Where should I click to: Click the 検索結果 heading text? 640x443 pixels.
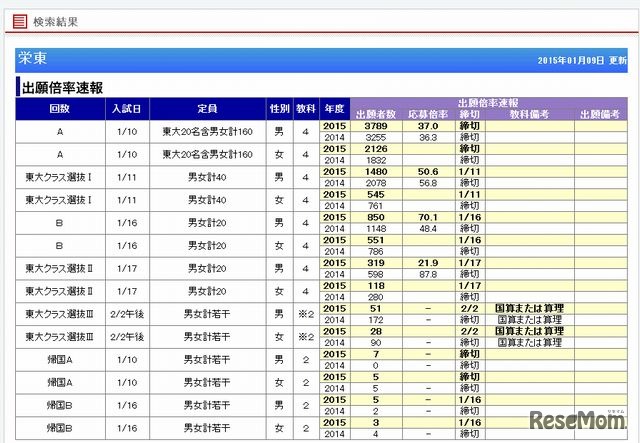tap(55, 22)
